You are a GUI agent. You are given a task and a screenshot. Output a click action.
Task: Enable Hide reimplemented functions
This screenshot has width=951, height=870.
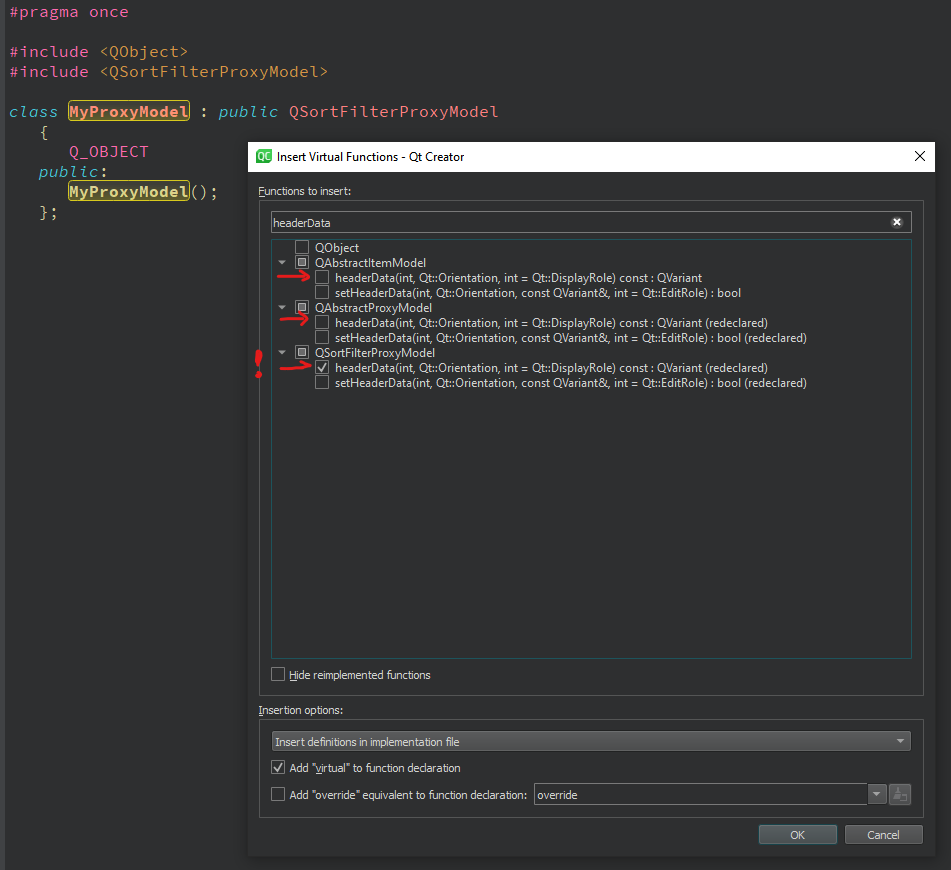278,674
